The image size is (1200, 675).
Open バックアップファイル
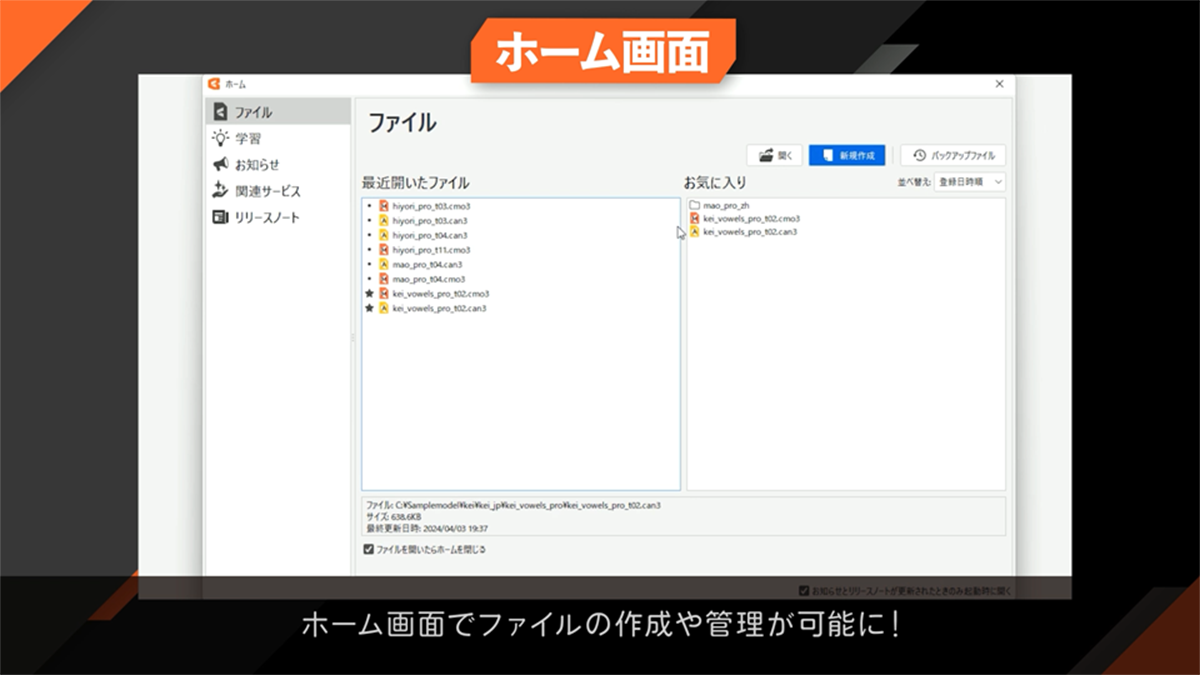[953, 155]
